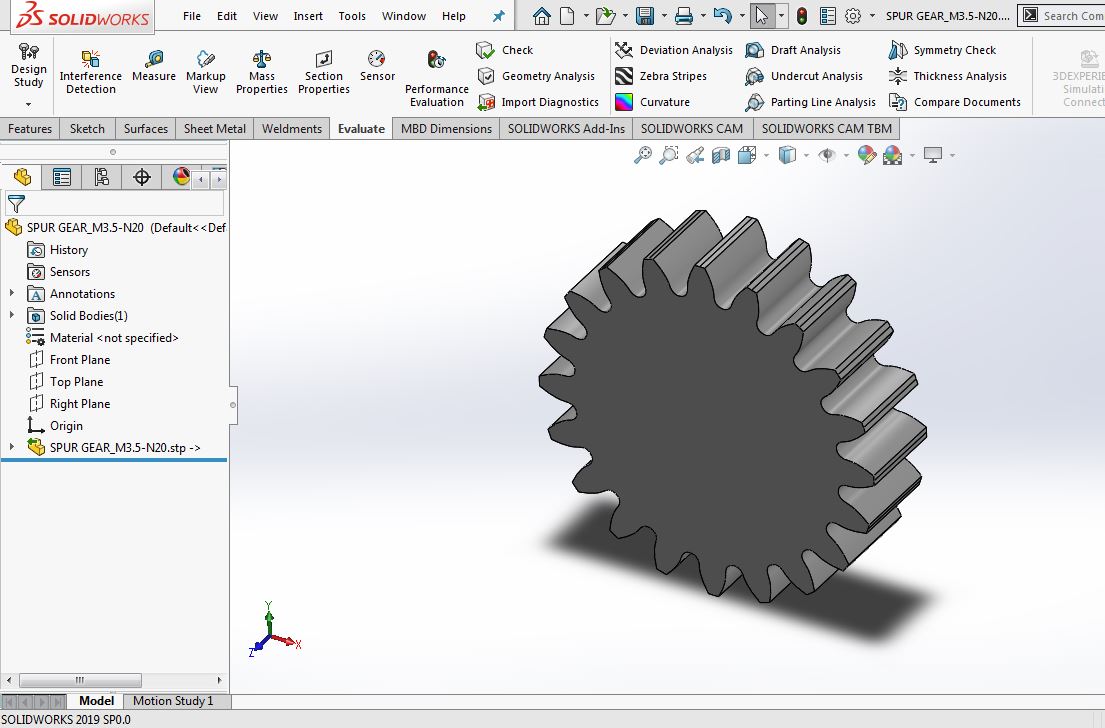Expand the Save dropdown arrow
The image size is (1105, 728).
[x=664, y=16]
